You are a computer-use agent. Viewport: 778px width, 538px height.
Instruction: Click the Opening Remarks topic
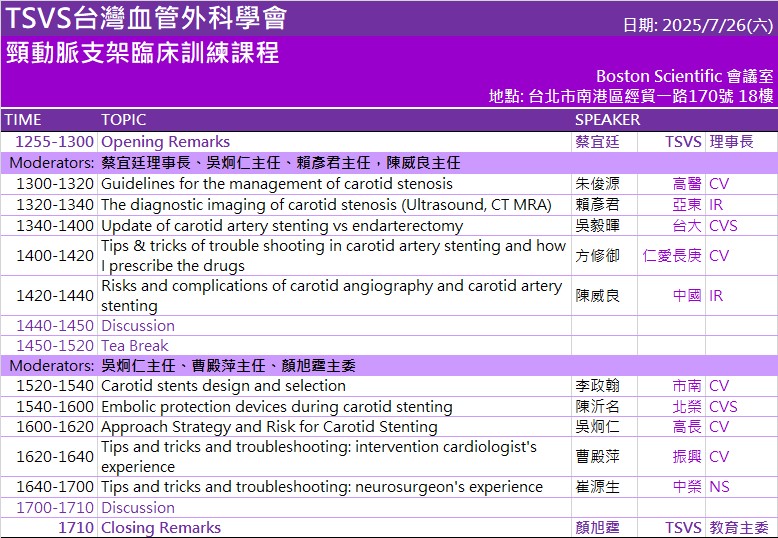tap(165, 142)
